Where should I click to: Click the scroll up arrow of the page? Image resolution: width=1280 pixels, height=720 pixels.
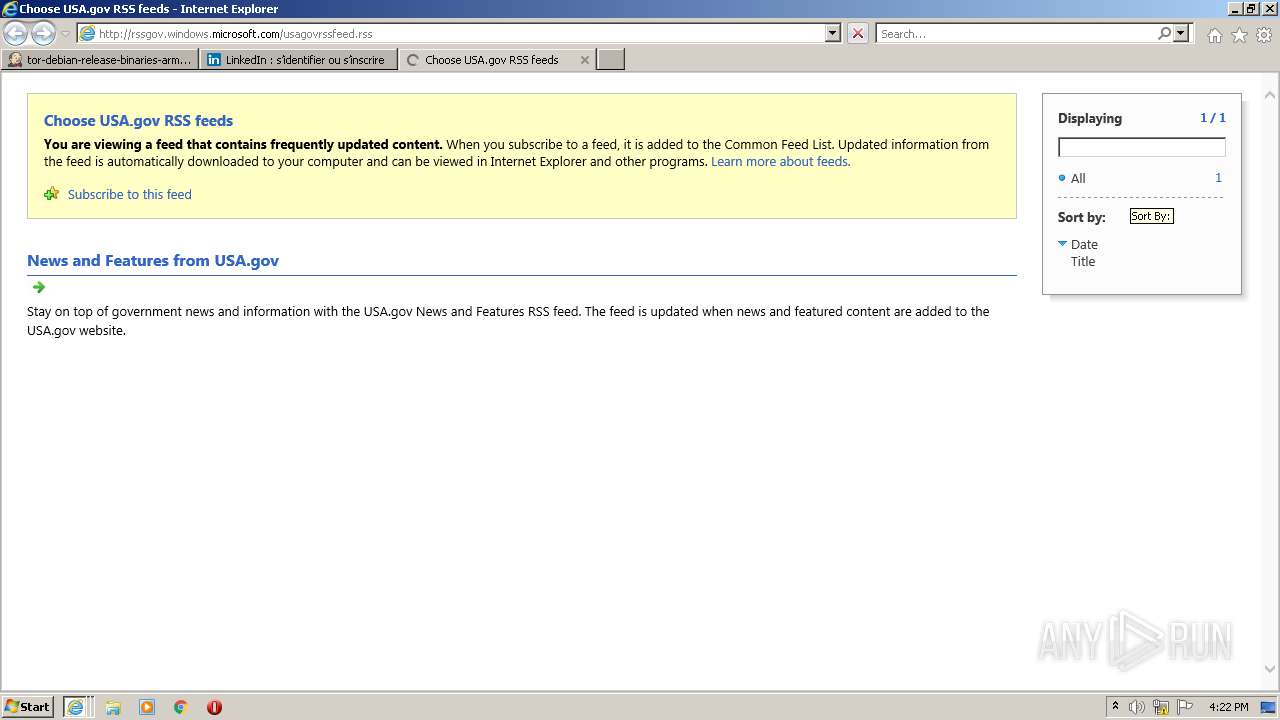pos(1270,96)
